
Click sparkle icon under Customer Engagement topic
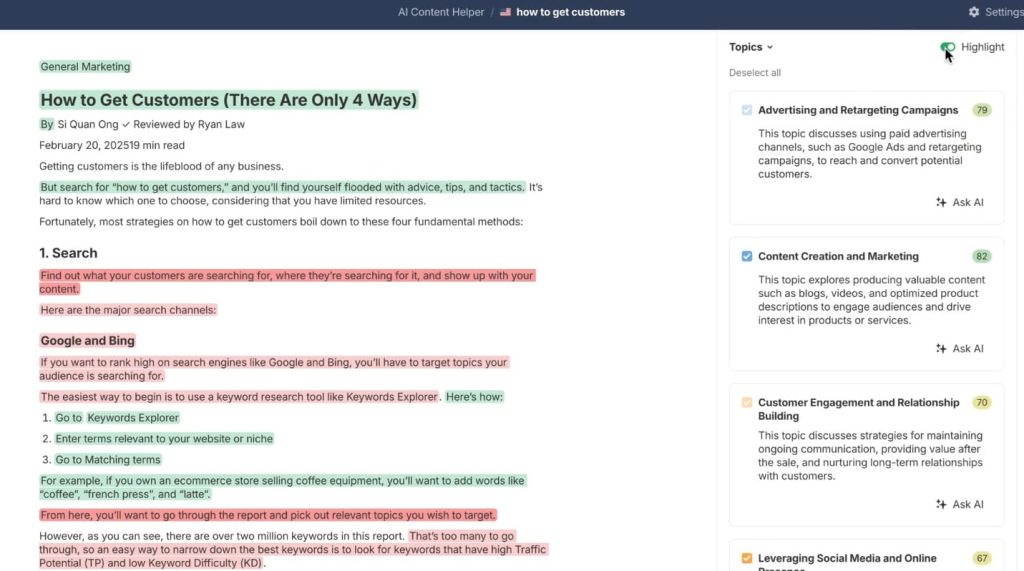tap(941, 504)
